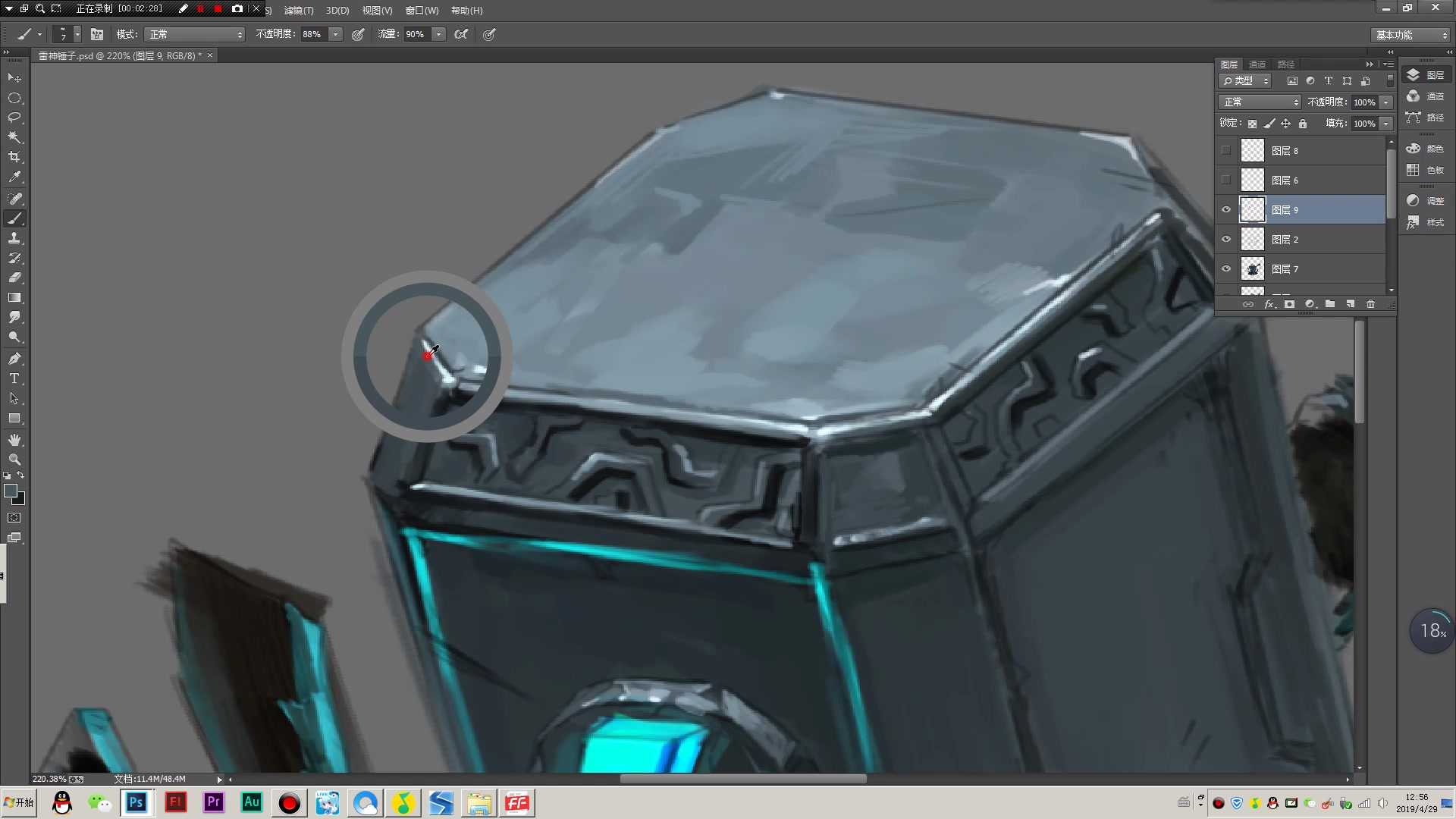The height and width of the screenshot is (819, 1456).
Task: Switch to the 通道 tab in layers panel
Action: point(1257,64)
